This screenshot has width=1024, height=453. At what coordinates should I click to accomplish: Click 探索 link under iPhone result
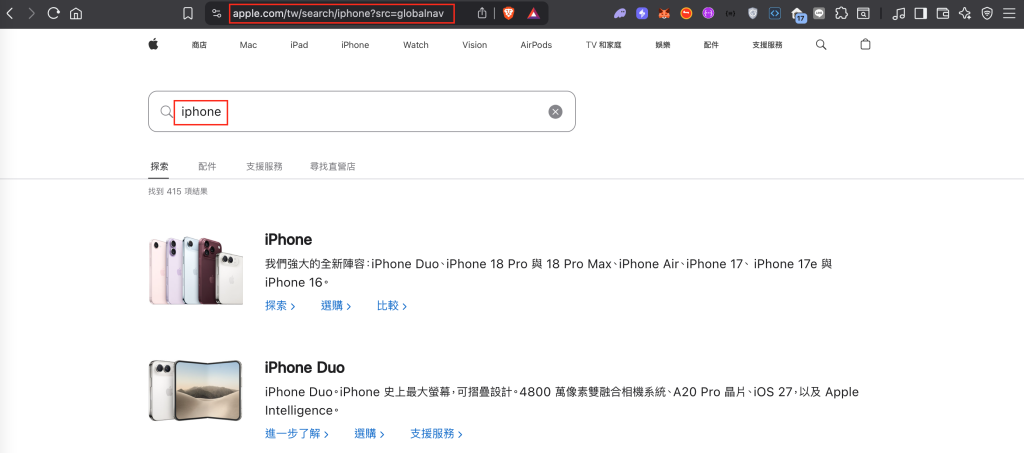pos(280,305)
